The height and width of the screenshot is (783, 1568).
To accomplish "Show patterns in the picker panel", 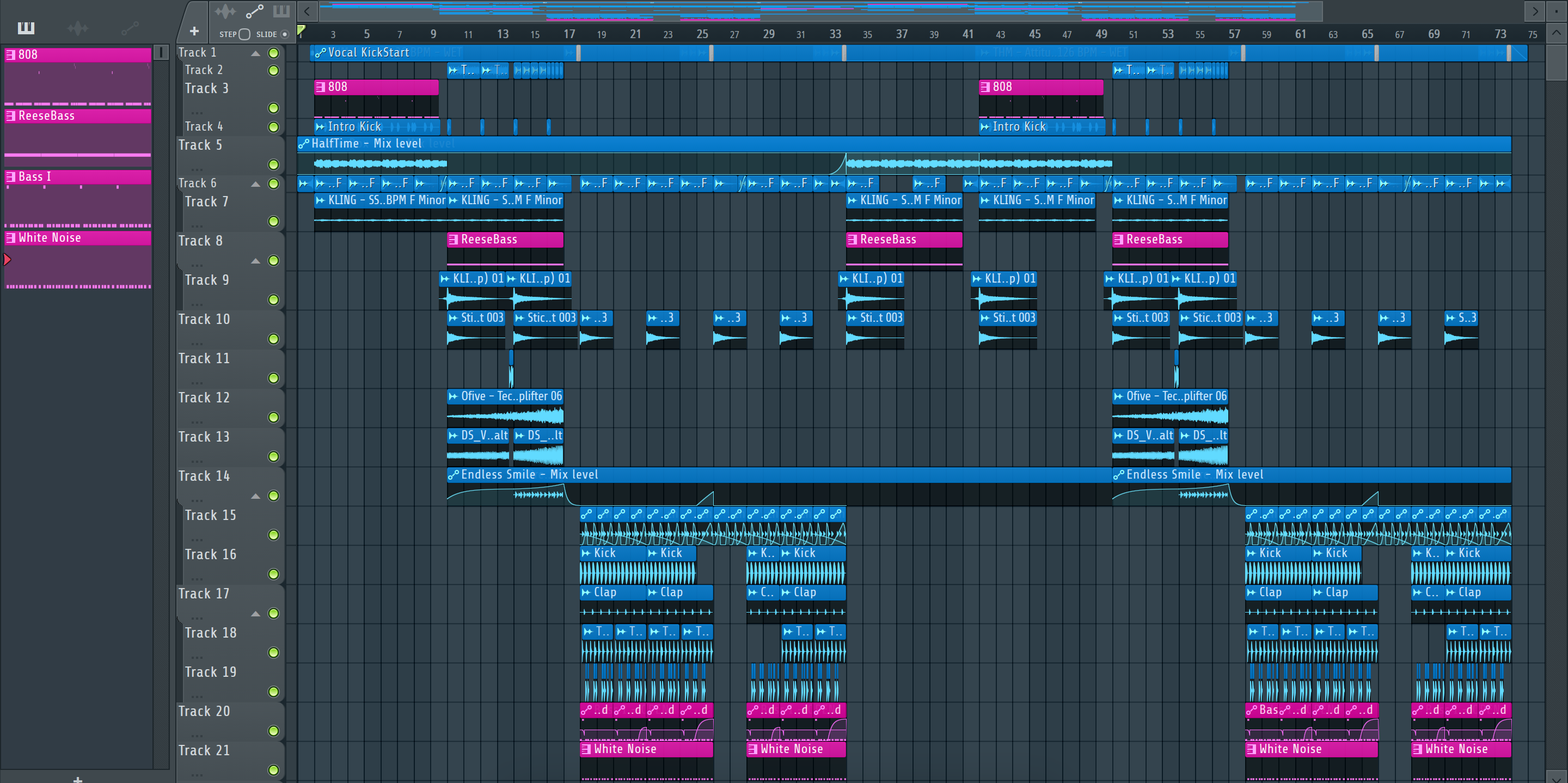I will tap(26, 27).
